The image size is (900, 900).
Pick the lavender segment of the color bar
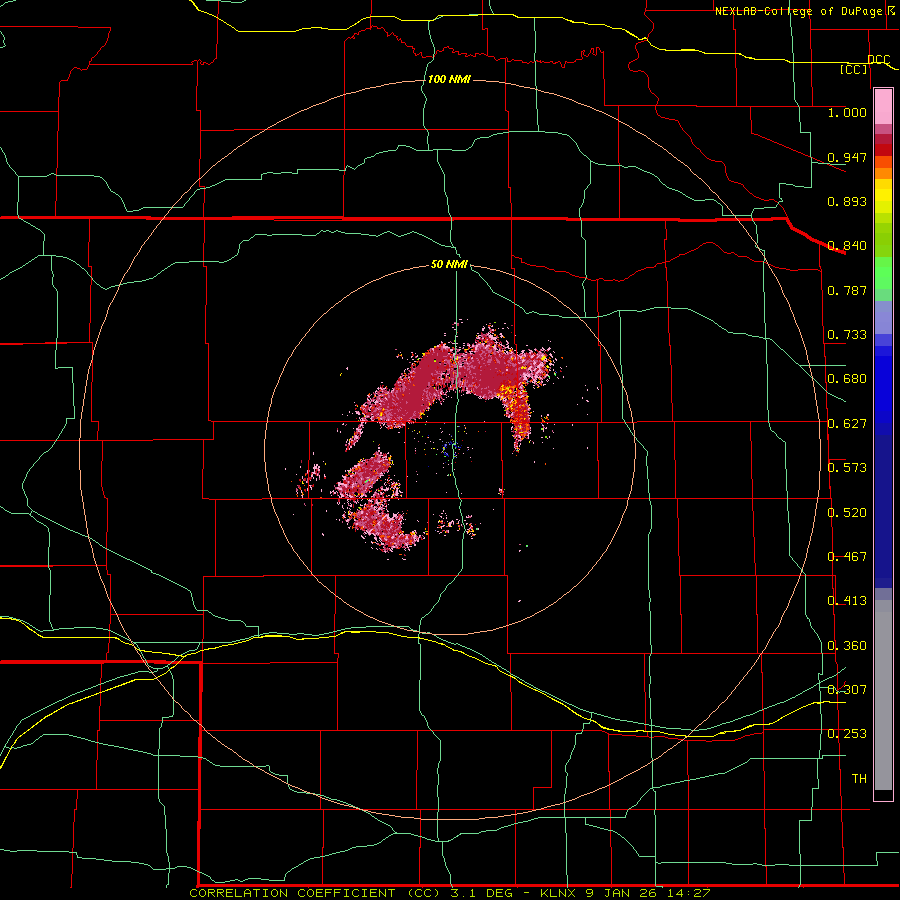click(x=883, y=317)
